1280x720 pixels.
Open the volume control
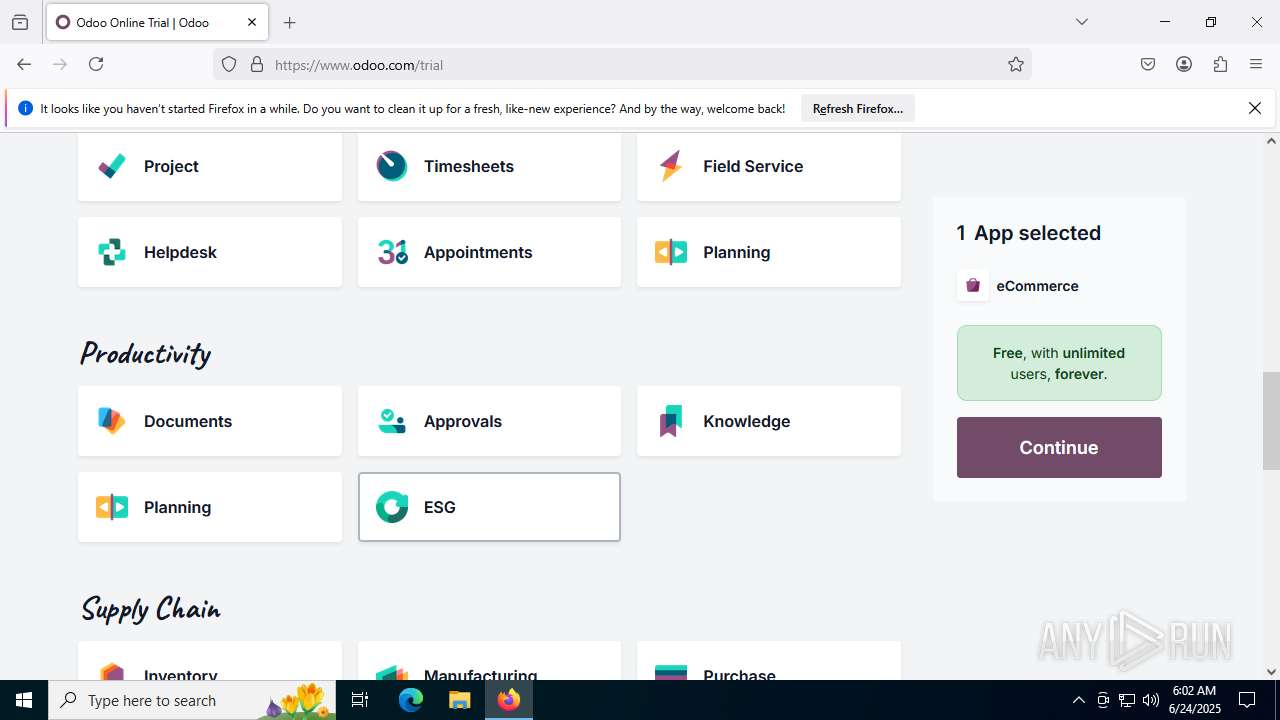tap(1151, 700)
